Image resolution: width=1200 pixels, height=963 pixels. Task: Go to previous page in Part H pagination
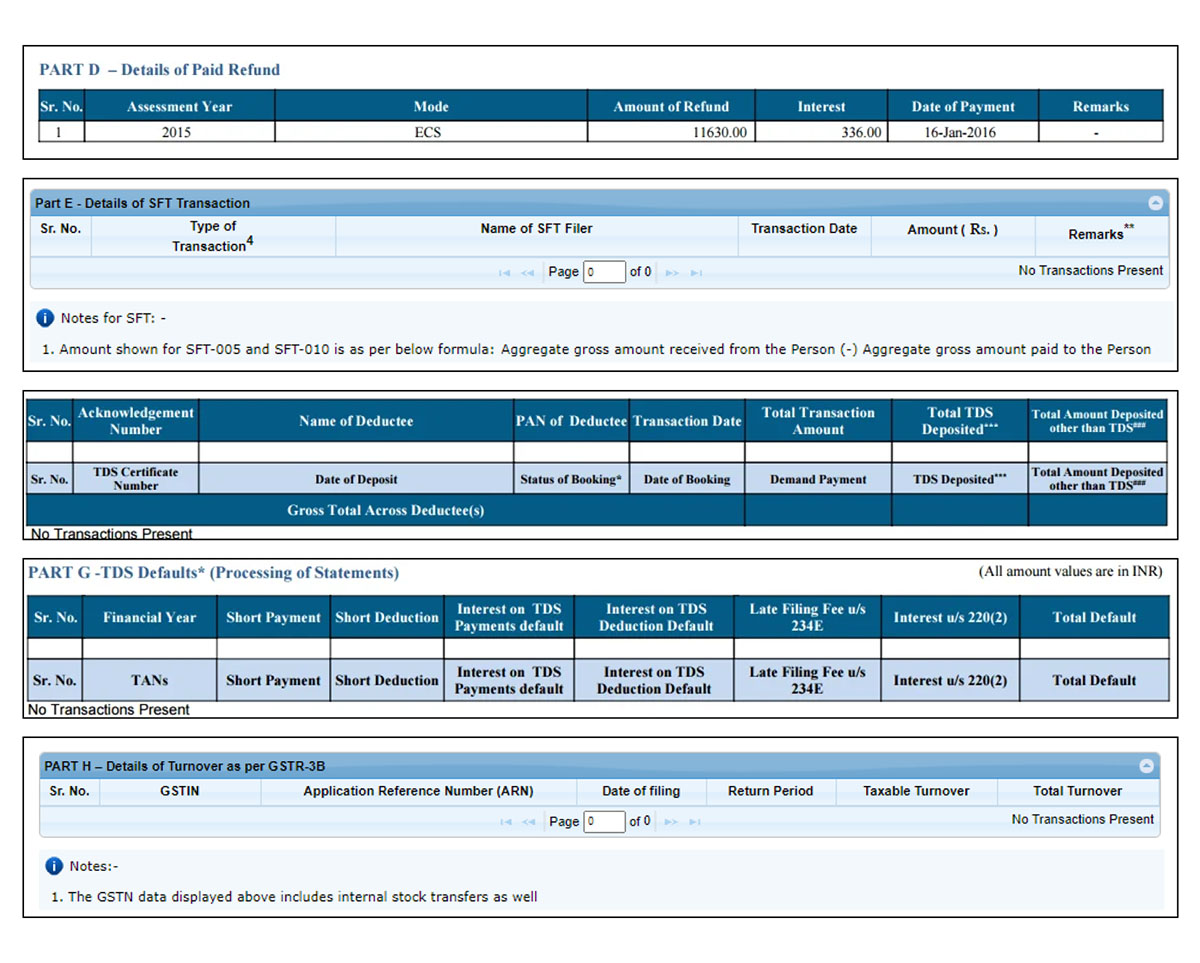pos(528,821)
